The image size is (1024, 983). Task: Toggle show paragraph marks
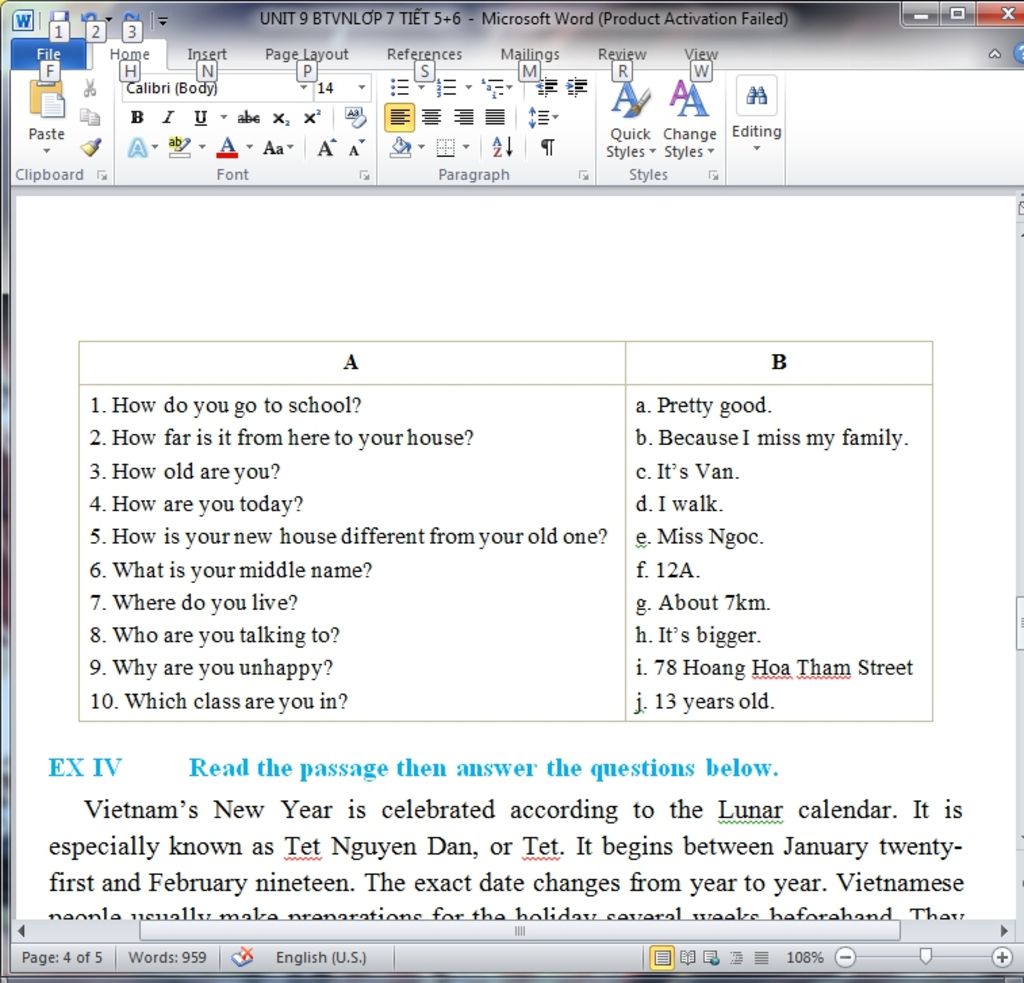(x=548, y=148)
